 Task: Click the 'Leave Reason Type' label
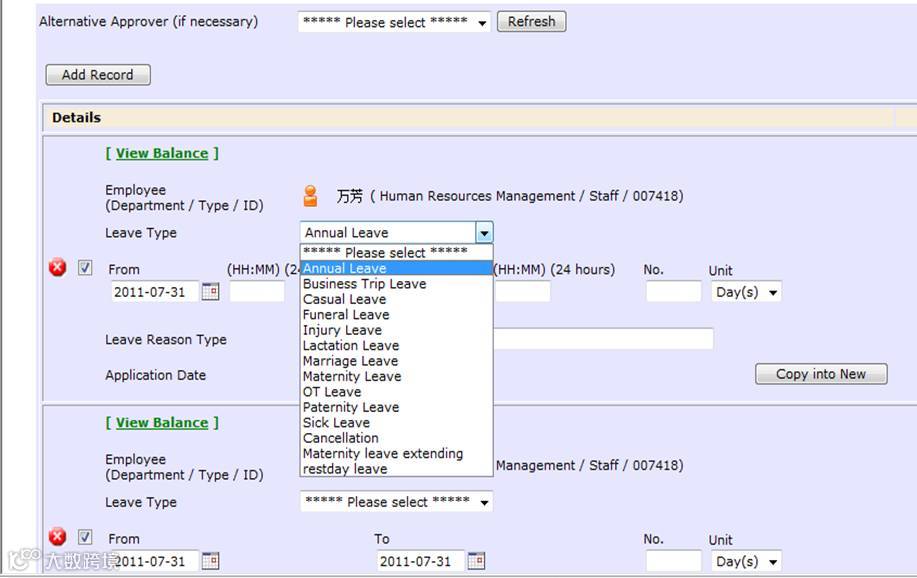[x=166, y=339]
